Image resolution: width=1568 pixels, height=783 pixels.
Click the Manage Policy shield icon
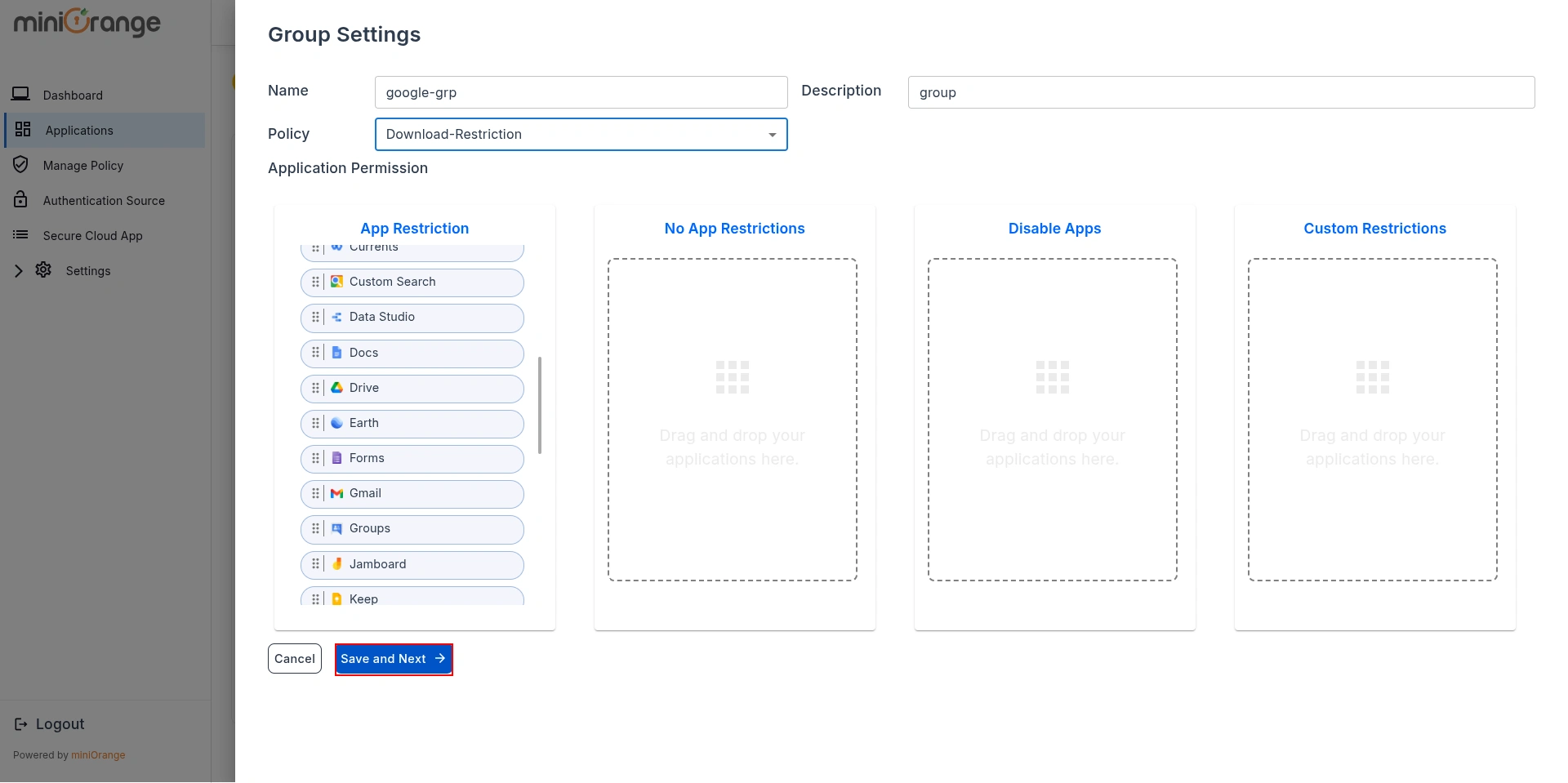(20, 164)
